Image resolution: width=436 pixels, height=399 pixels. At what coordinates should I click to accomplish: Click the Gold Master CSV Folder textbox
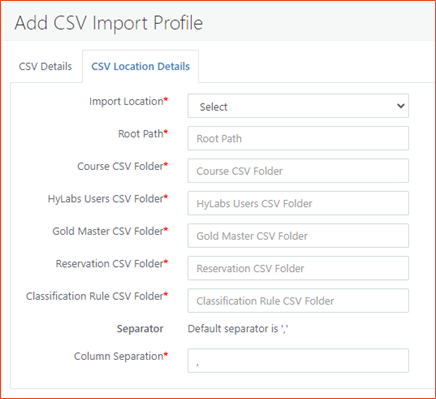(x=298, y=236)
